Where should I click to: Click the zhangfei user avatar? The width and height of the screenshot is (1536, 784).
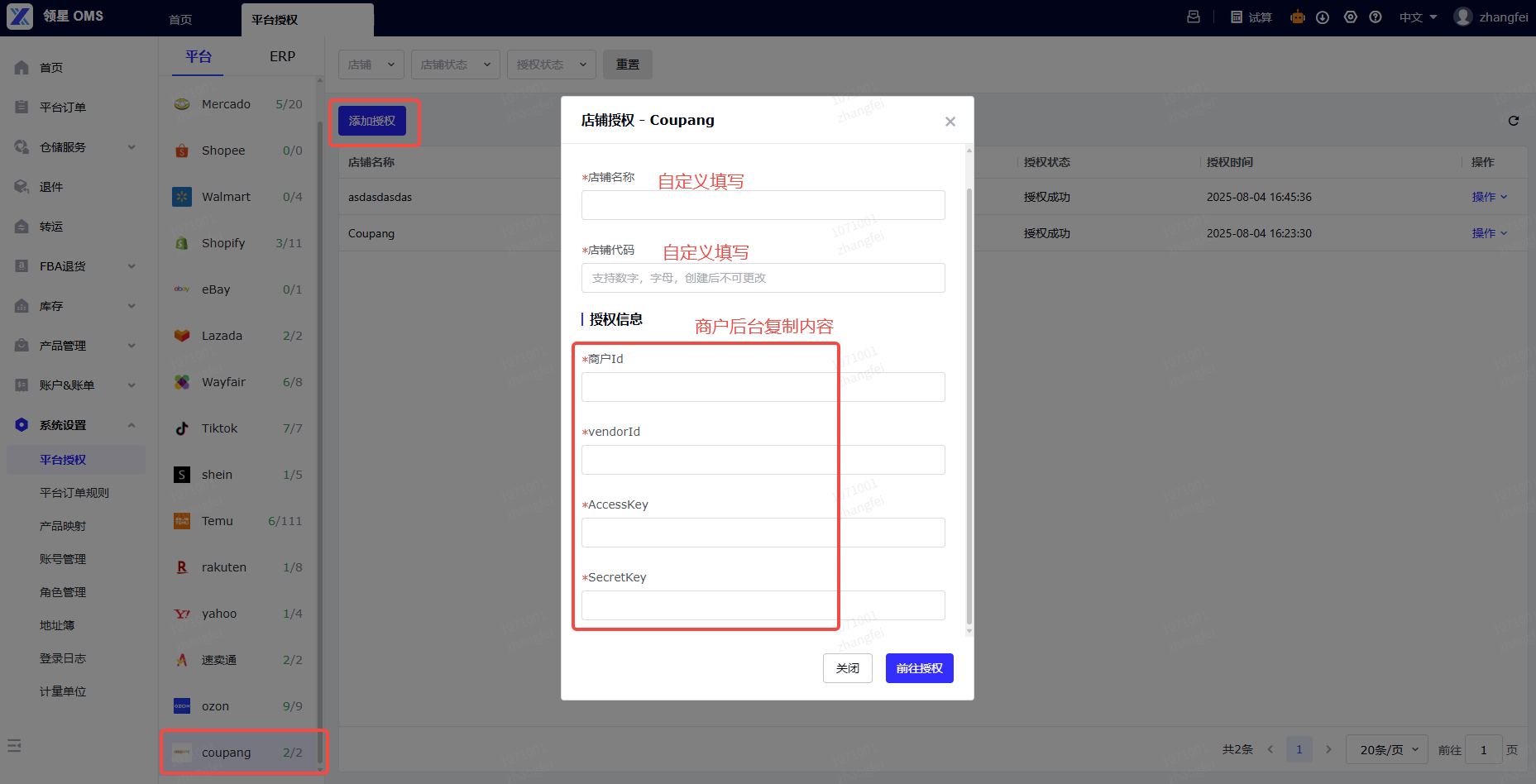[x=1463, y=17]
